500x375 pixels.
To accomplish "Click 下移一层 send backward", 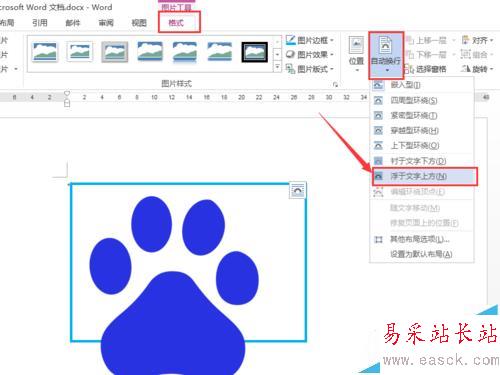I will pyautogui.click(x=427, y=55).
